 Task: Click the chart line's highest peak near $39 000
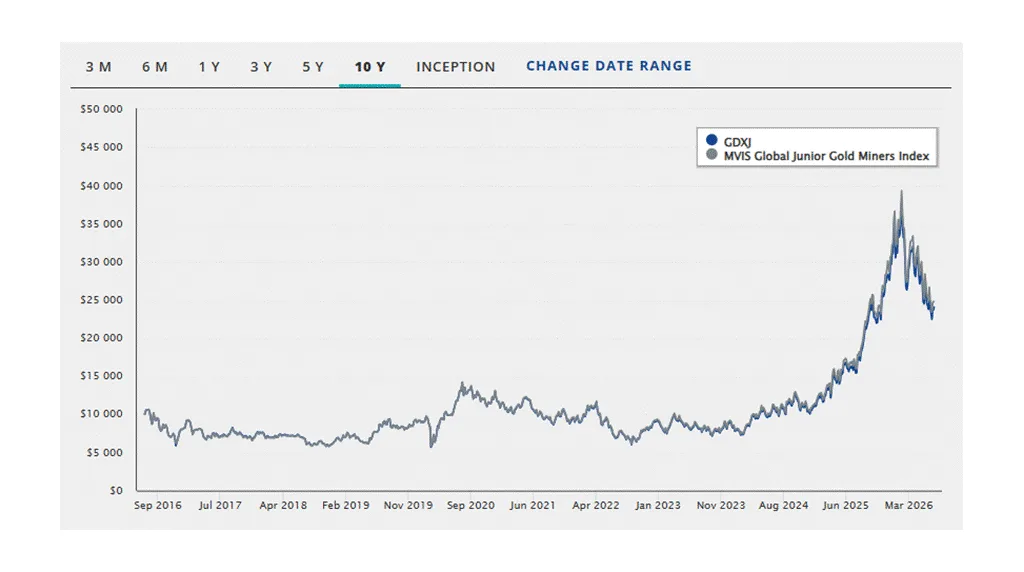pyautogui.click(x=901, y=192)
